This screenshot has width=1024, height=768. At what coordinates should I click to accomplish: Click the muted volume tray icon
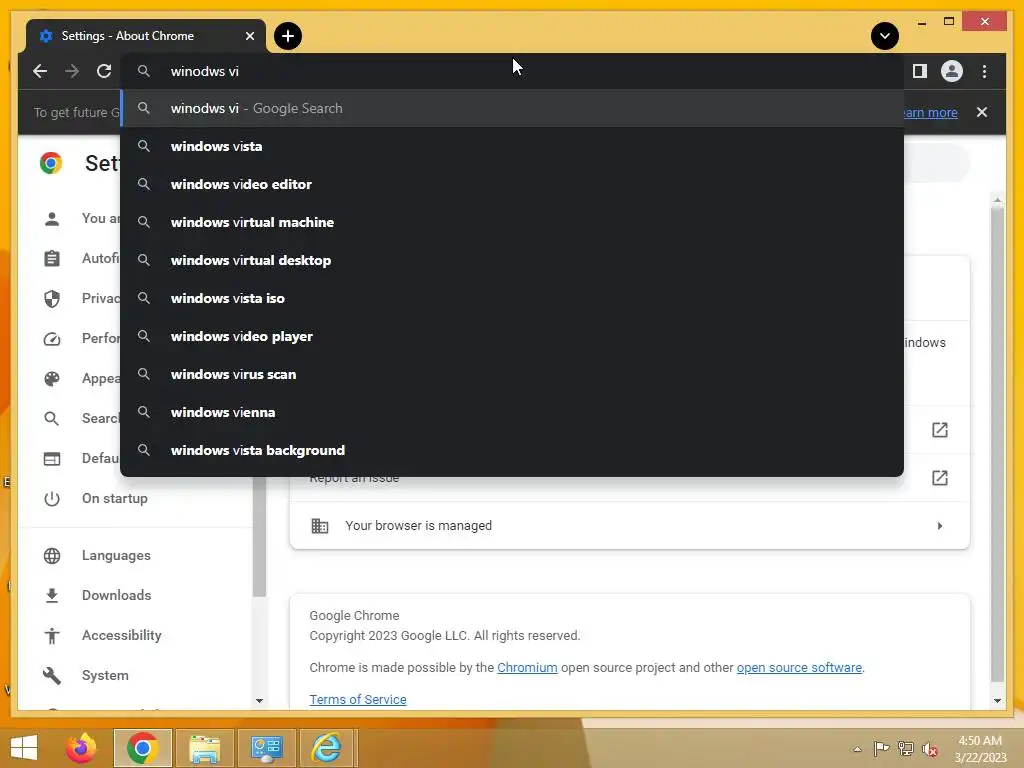tap(929, 749)
